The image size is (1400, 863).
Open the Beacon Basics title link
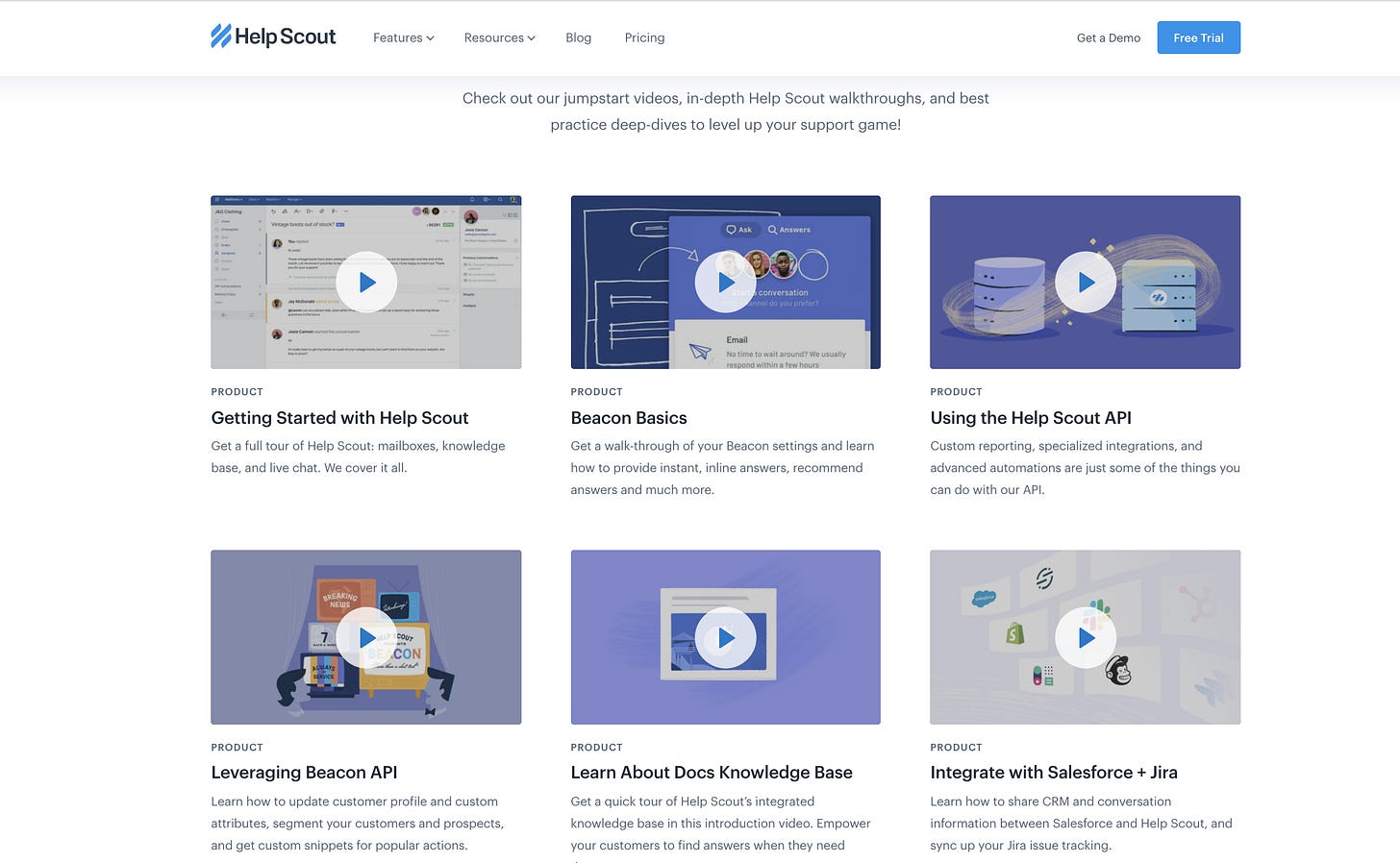pyautogui.click(x=629, y=418)
